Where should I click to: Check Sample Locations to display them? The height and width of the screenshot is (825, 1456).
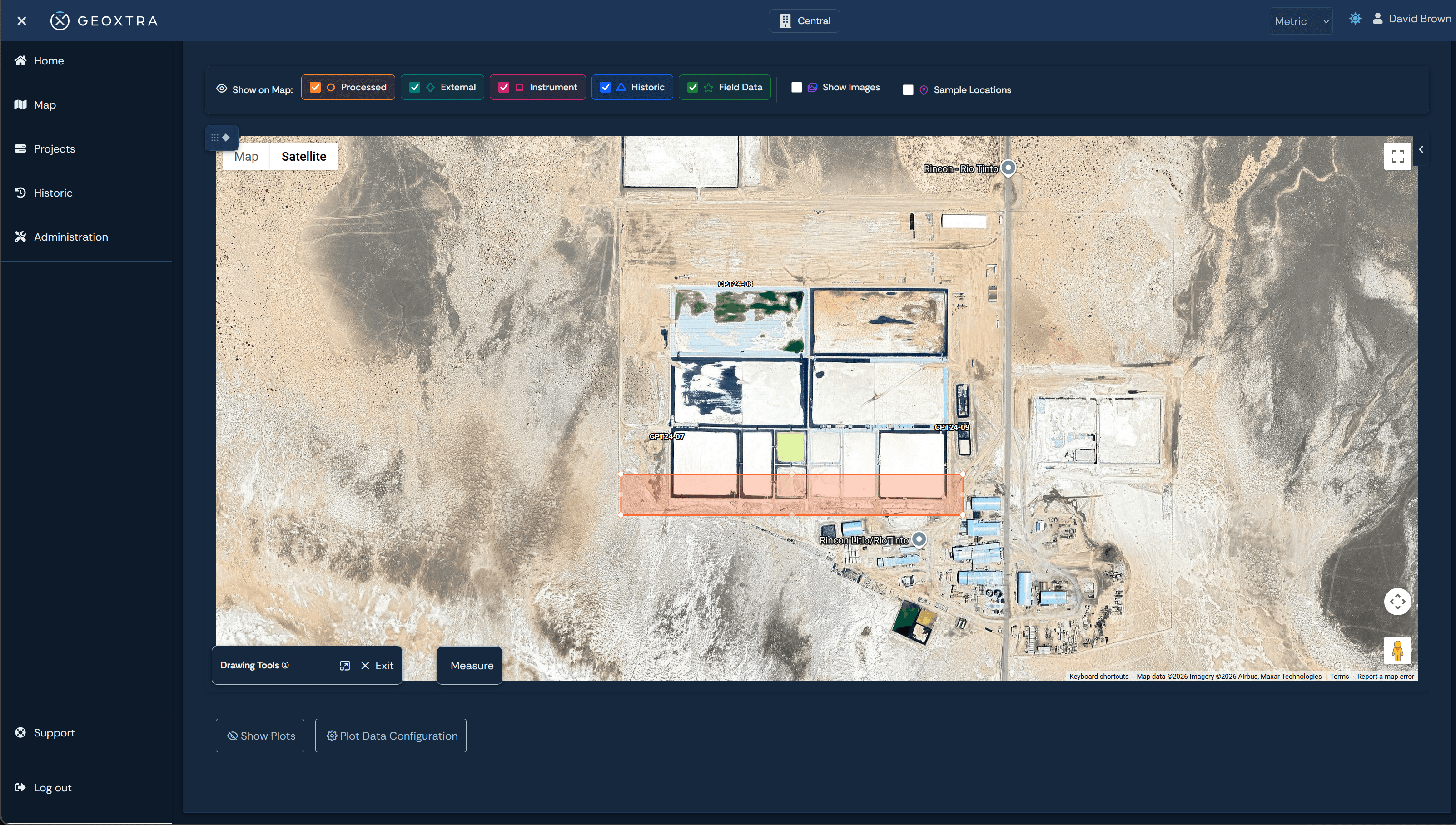coord(908,89)
